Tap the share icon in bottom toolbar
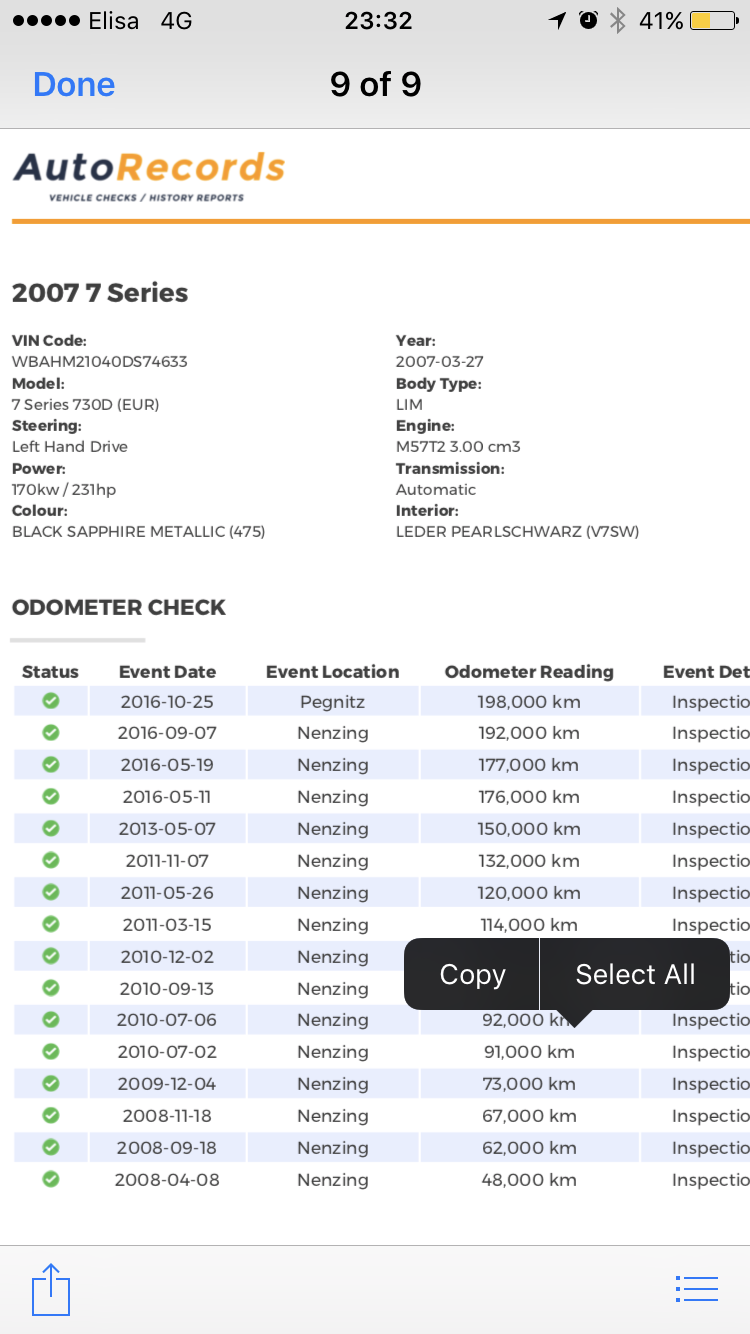 (x=51, y=1290)
